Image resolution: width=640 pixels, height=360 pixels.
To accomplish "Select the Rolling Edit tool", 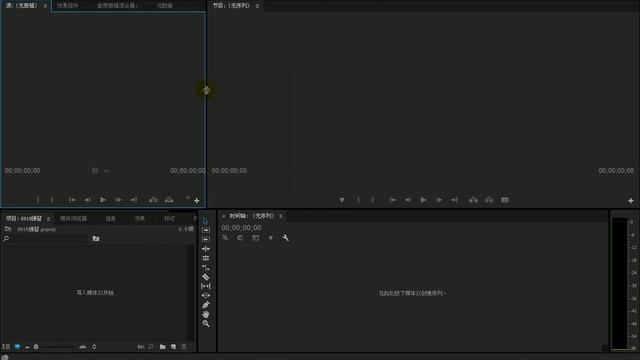I will tap(206, 258).
